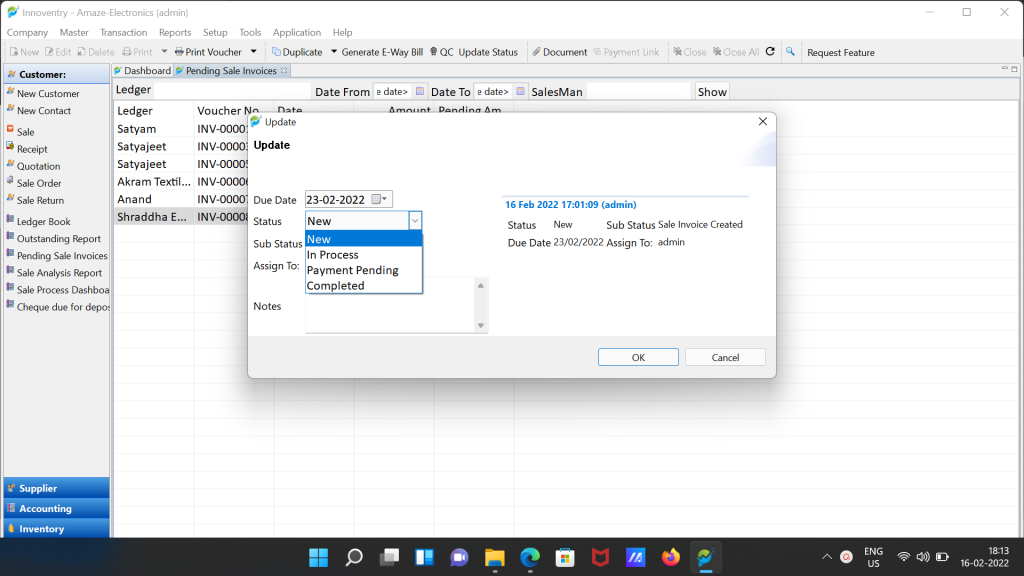Choose 'Payment Pending' status option

click(363, 270)
